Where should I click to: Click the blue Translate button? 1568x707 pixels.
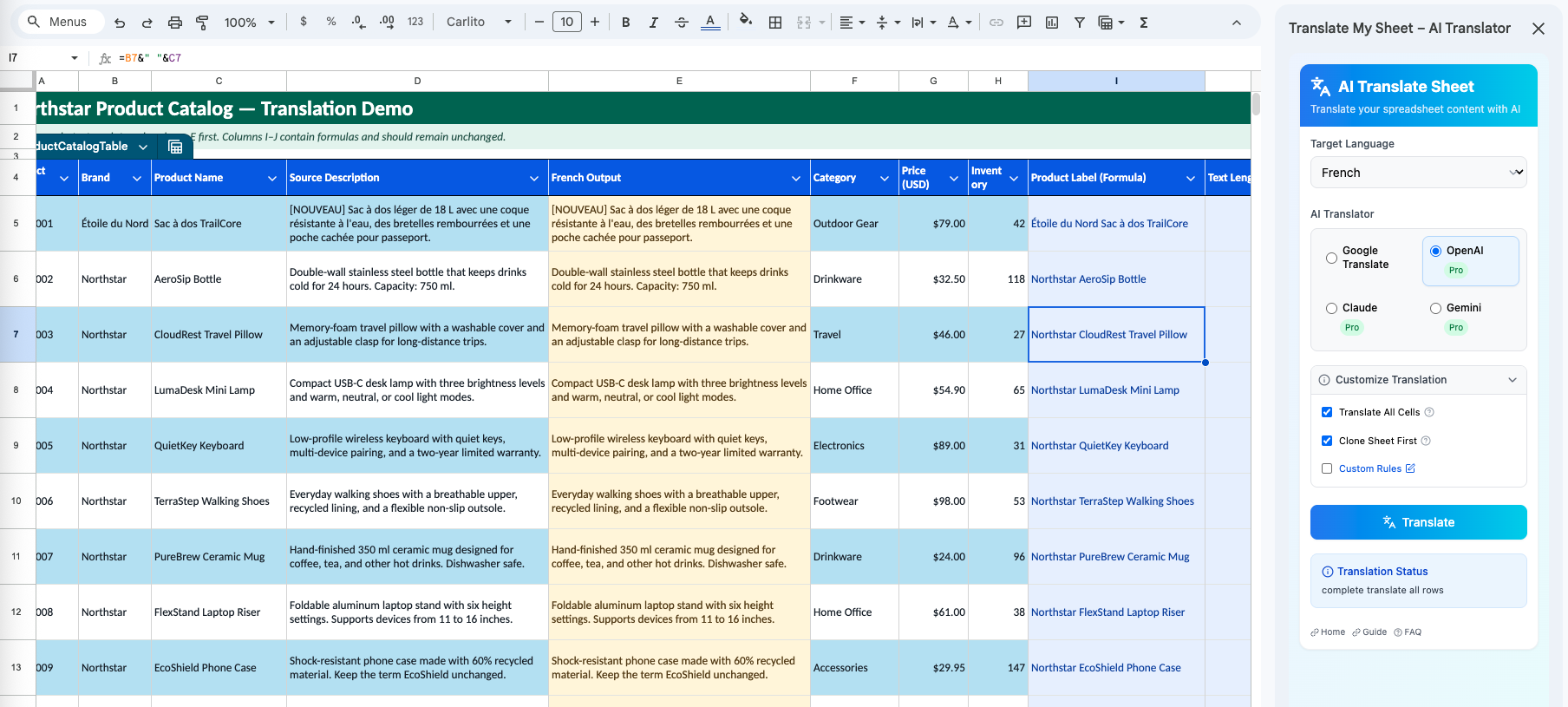point(1418,522)
